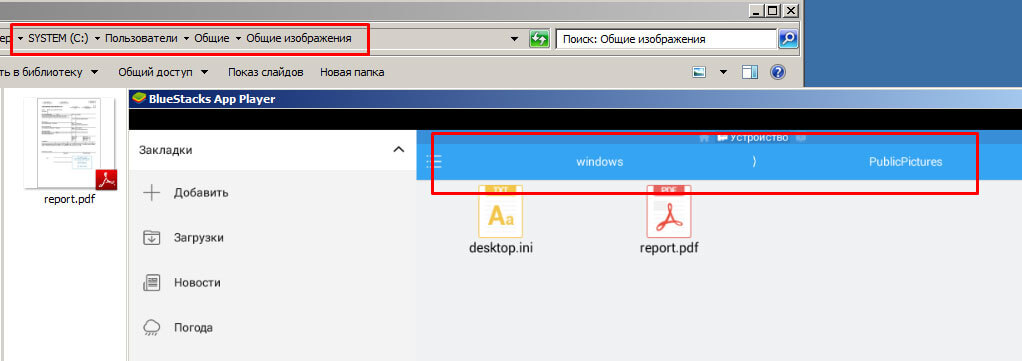Click the Погода cloud icon

[151, 327]
